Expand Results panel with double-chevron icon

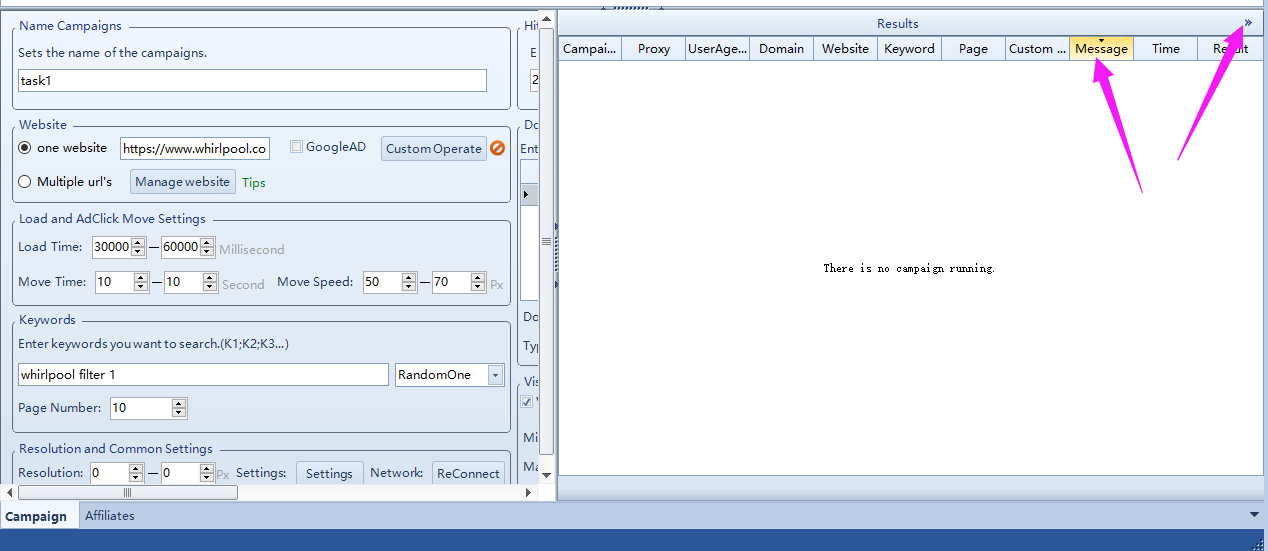pos(1248,23)
